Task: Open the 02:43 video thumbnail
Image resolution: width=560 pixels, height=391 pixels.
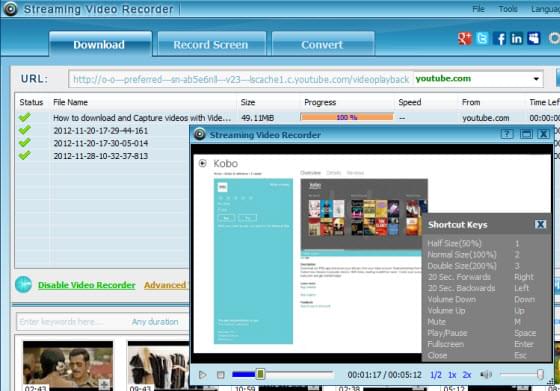Action: tap(68, 365)
